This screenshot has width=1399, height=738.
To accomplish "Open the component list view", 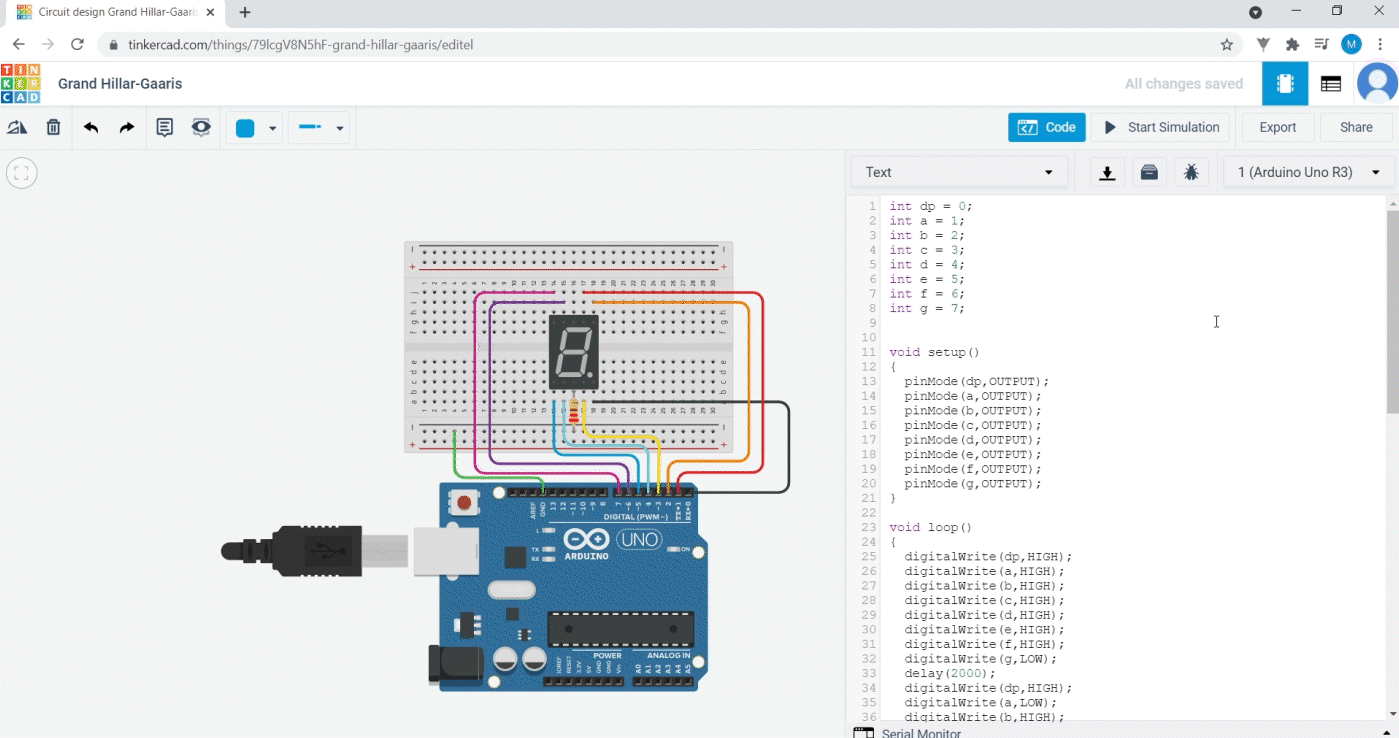I will [x=1331, y=84].
